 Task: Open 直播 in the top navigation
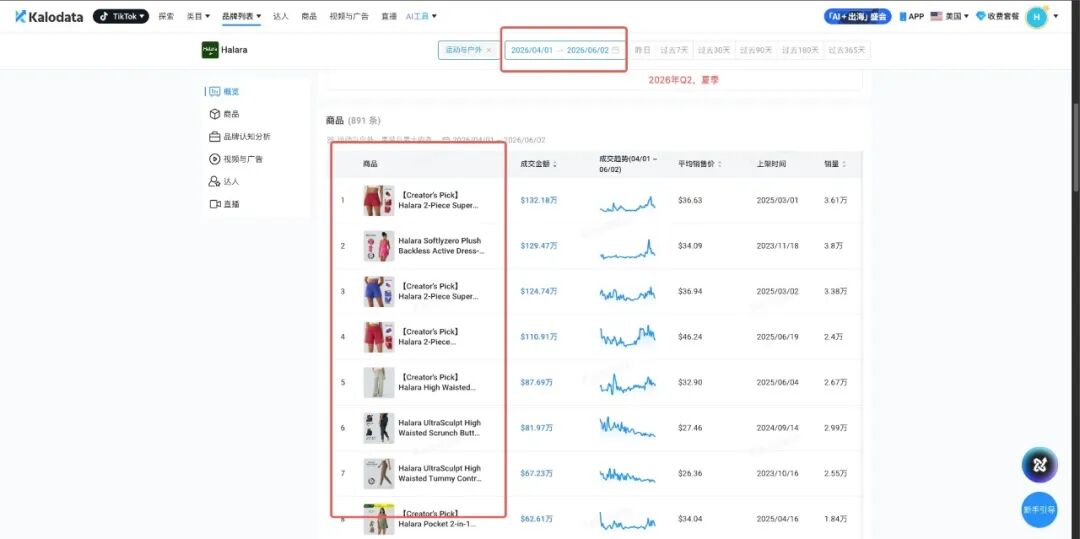[389, 16]
